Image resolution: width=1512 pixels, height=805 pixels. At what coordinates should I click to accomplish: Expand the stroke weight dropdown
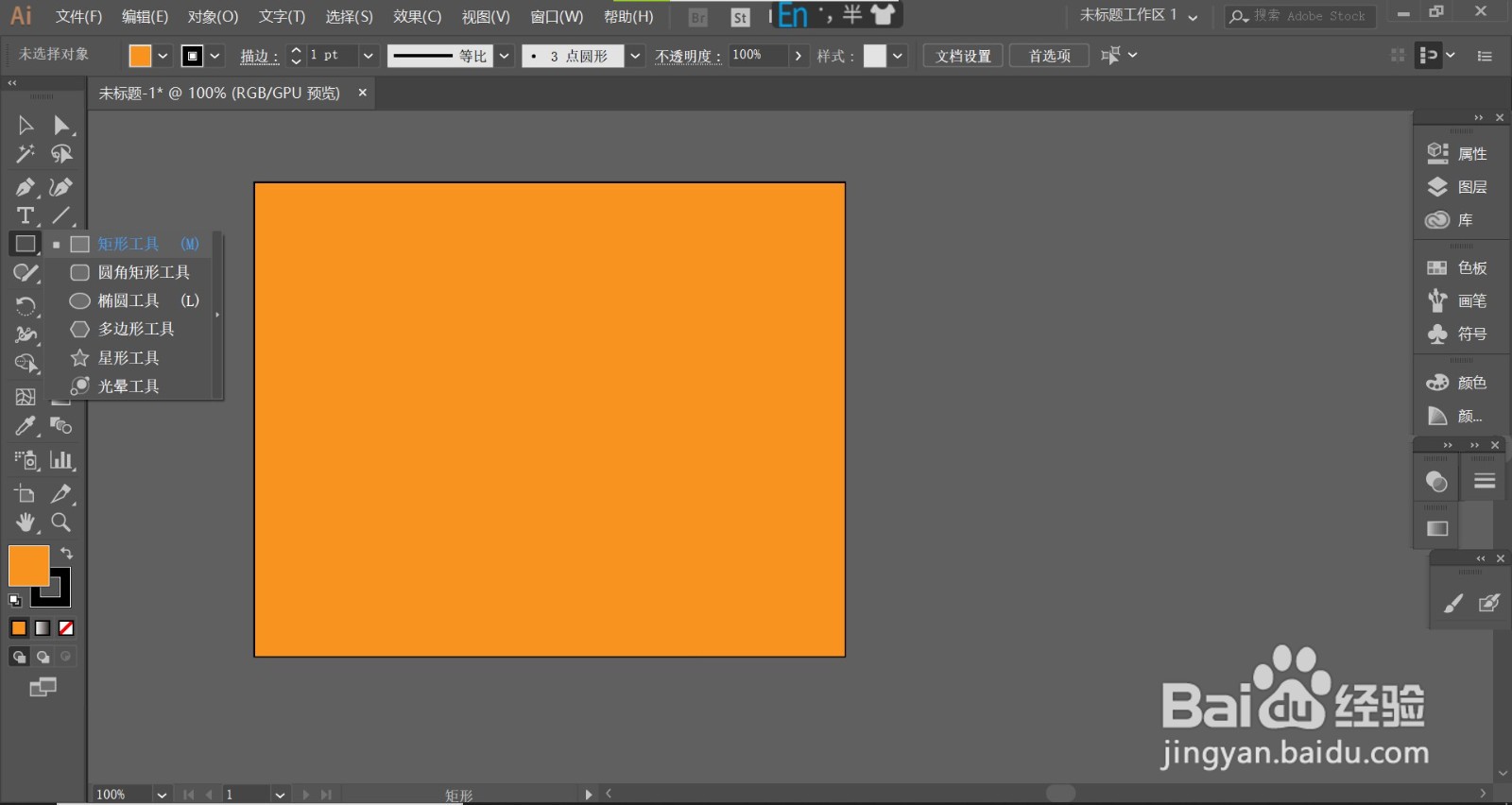[369, 56]
